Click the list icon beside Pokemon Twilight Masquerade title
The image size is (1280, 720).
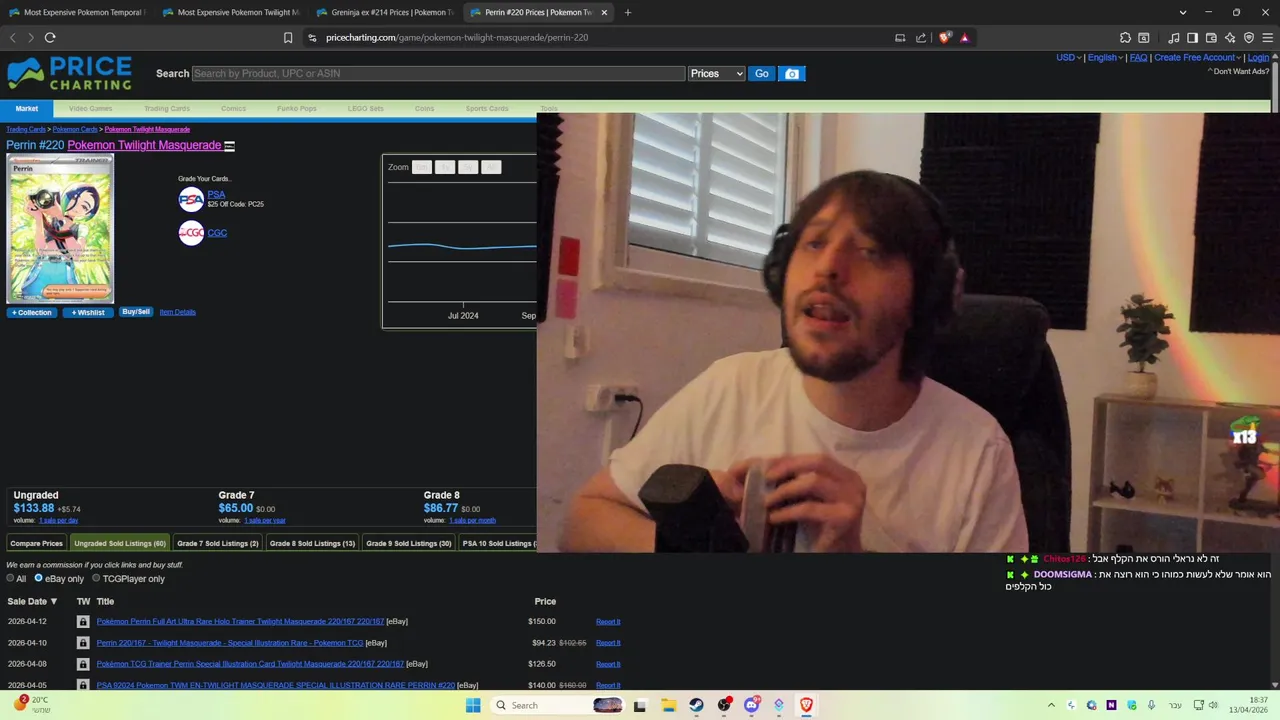point(229,146)
